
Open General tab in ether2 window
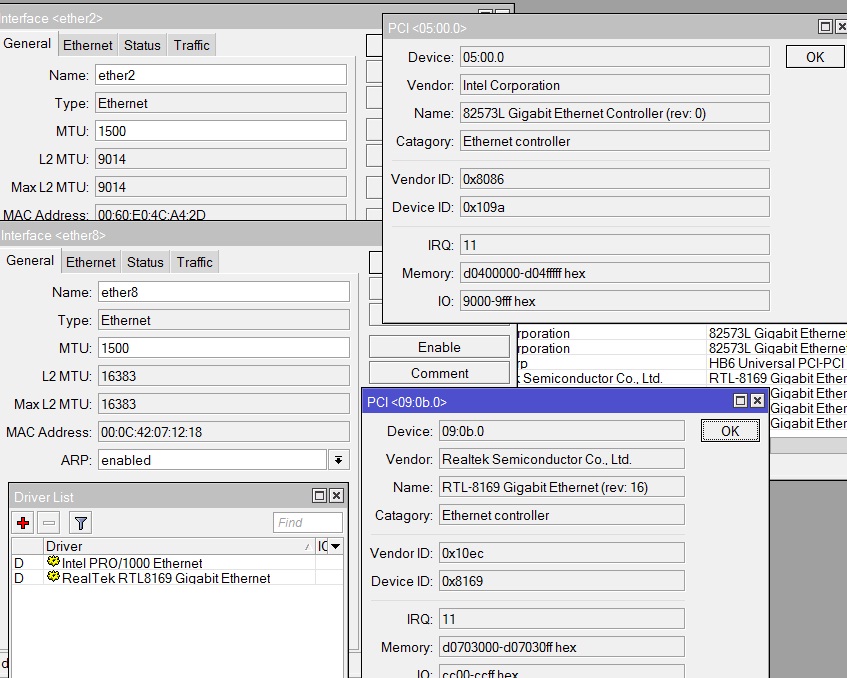[x=27, y=44]
